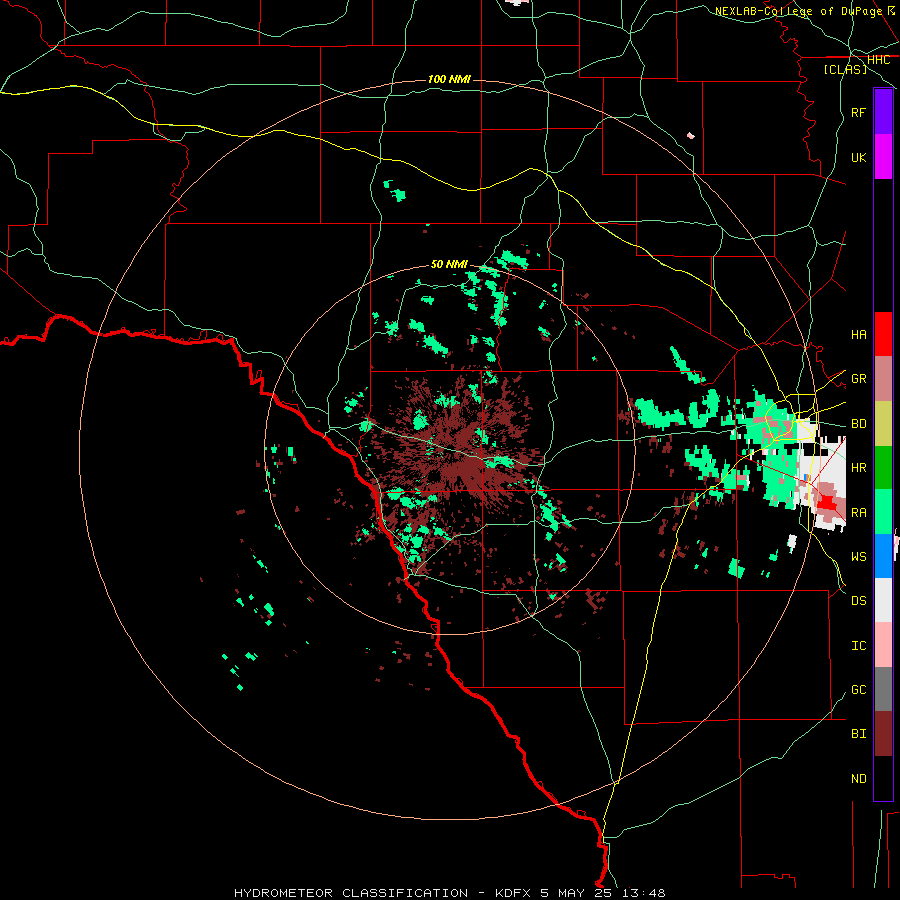Click the red HA legend color swatch
Viewport: 900px width, 900px height.
coord(883,334)
